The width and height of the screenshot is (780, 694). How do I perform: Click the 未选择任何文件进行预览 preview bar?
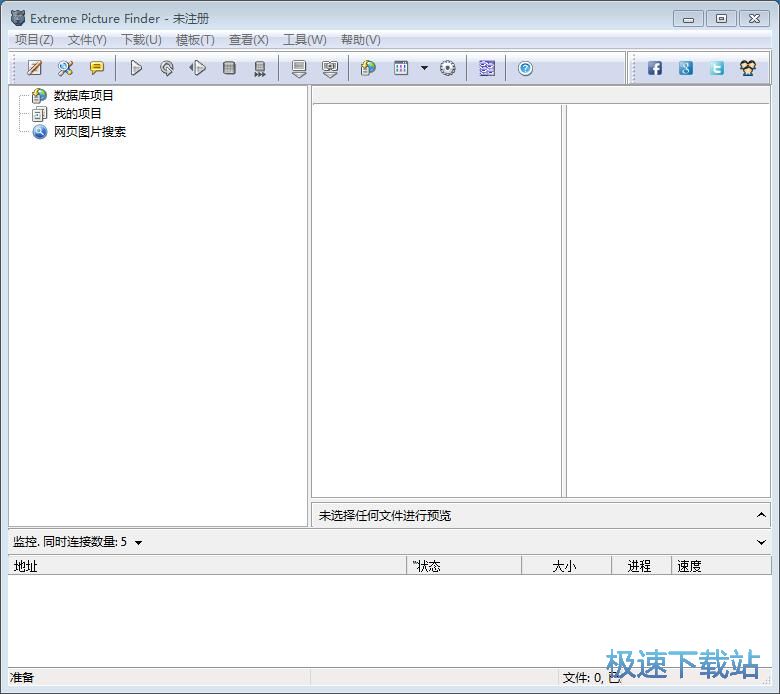541,515
